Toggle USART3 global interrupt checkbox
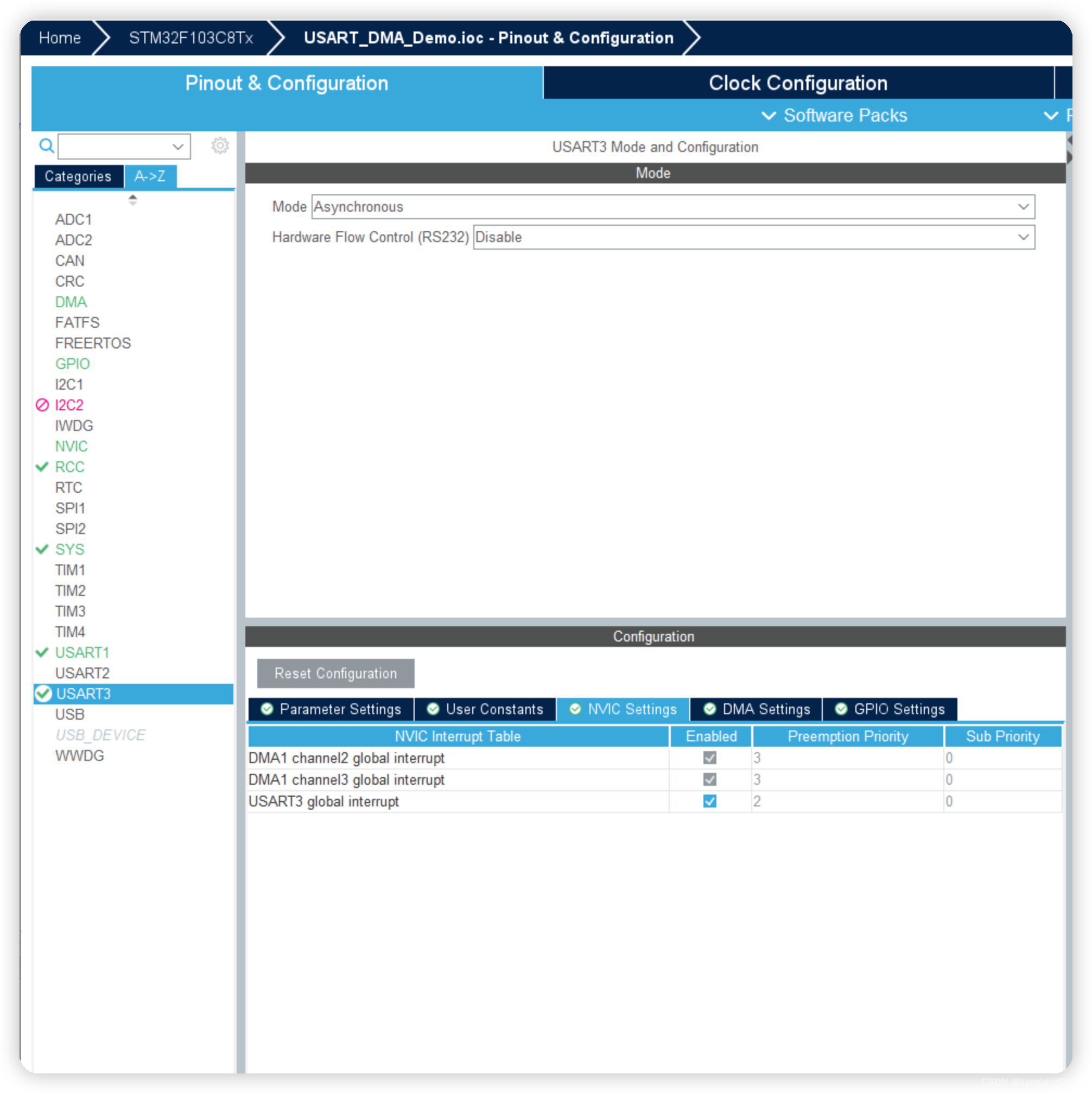This screenshot has height=1093, width=1092. 709,801
